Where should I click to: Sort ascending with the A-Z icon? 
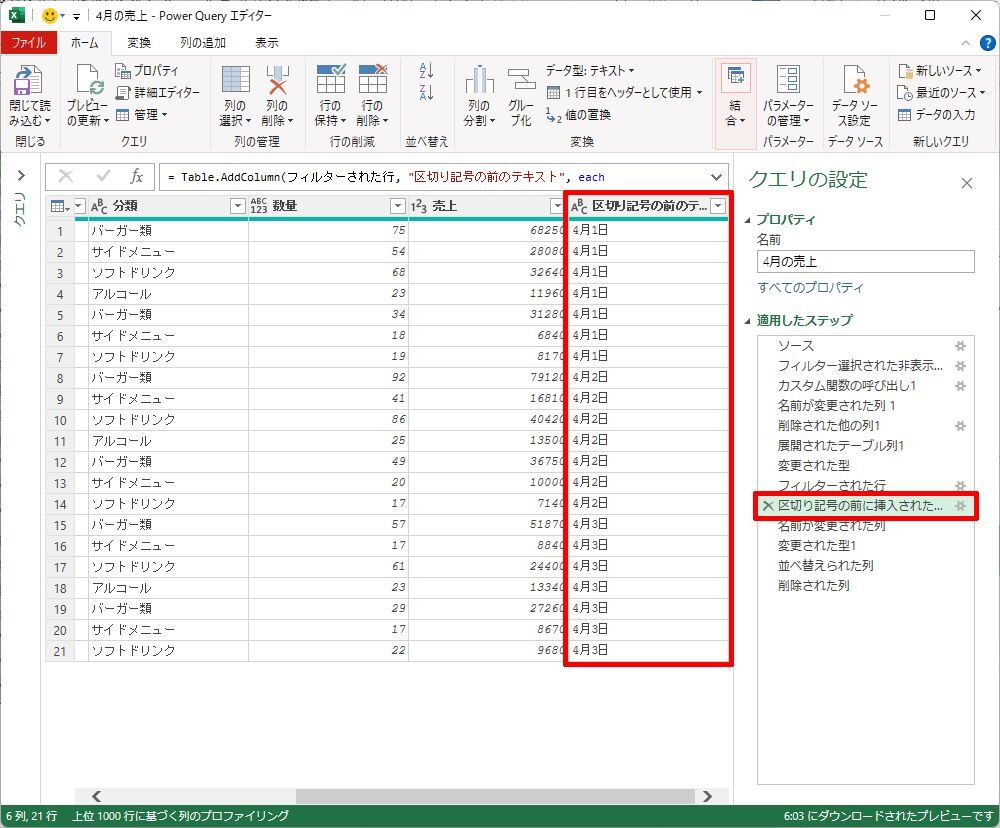(x=427, y=71)
